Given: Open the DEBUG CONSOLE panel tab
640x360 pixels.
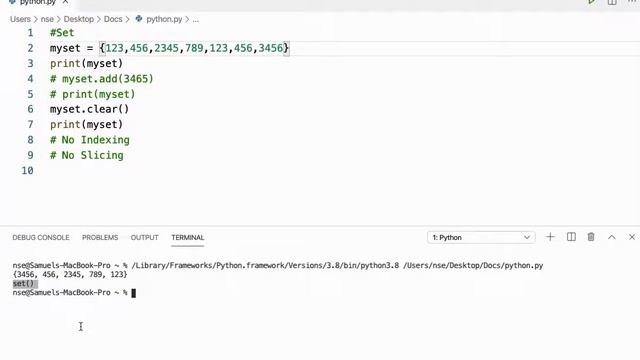Looking at the screenshot, I should pos(41,238).
